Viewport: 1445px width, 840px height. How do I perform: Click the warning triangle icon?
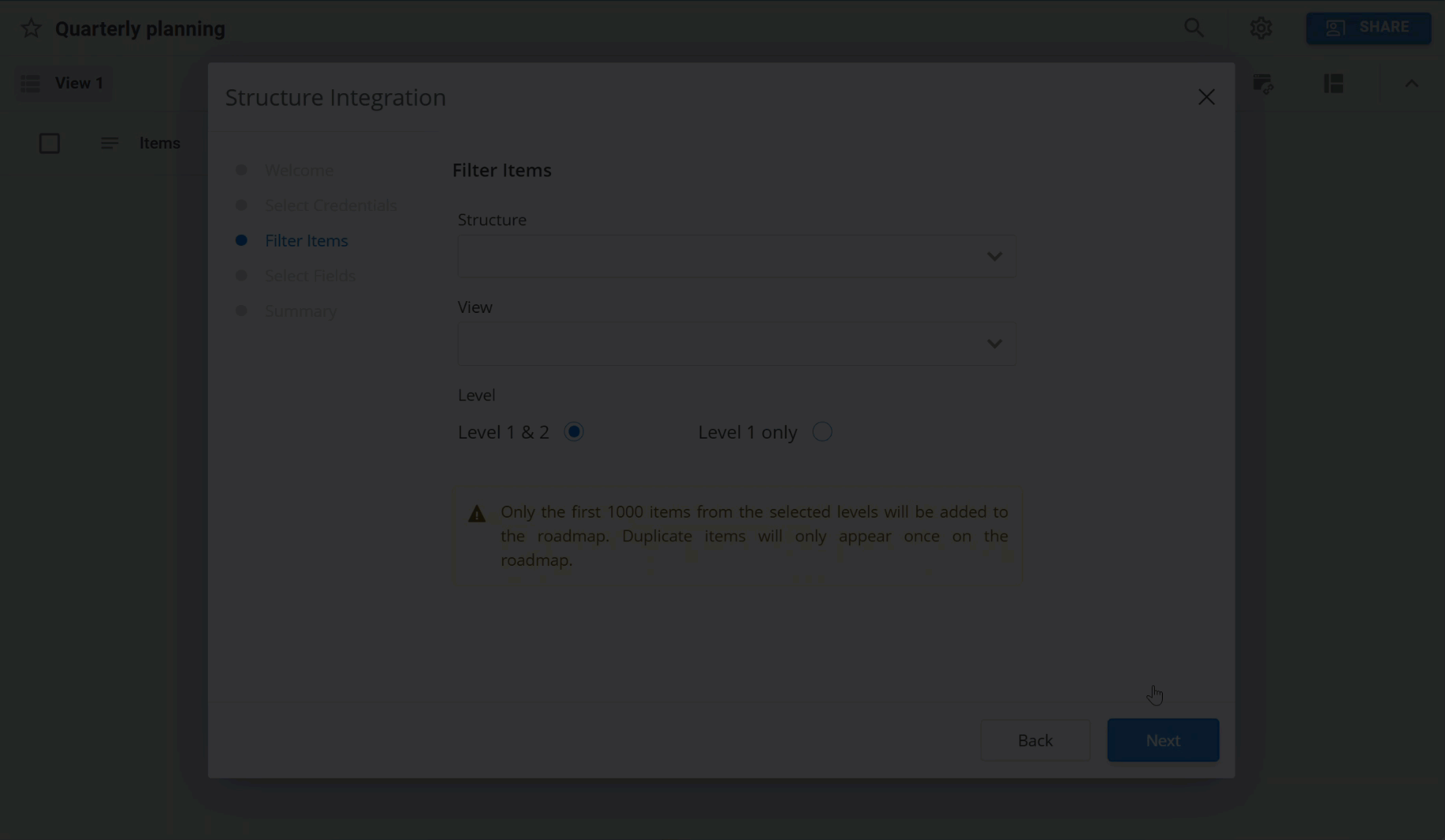pyautogui.click(x=477, y=514)
